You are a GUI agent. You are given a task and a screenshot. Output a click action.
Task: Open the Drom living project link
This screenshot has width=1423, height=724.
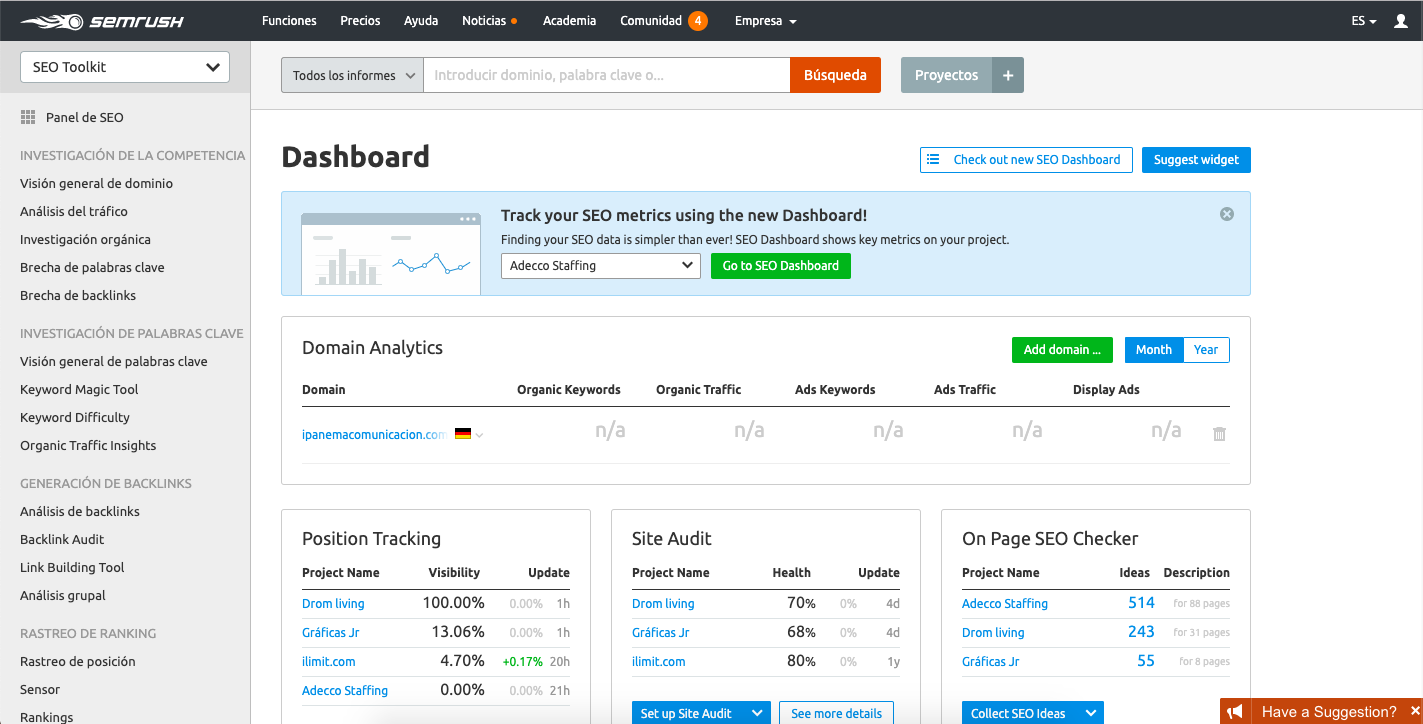(333, 603)
